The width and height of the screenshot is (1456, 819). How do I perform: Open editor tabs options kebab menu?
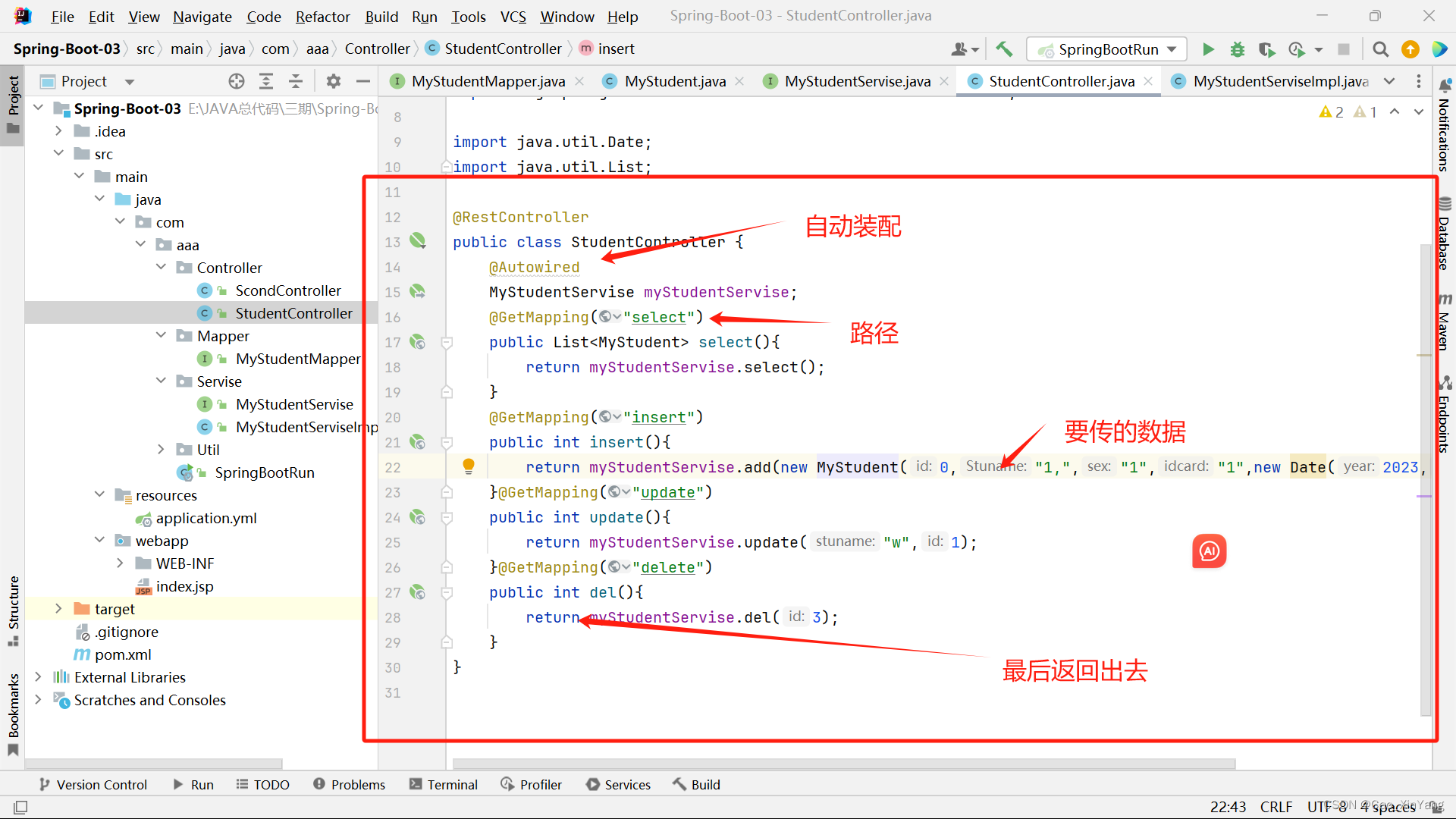(x=1418, y=81)
